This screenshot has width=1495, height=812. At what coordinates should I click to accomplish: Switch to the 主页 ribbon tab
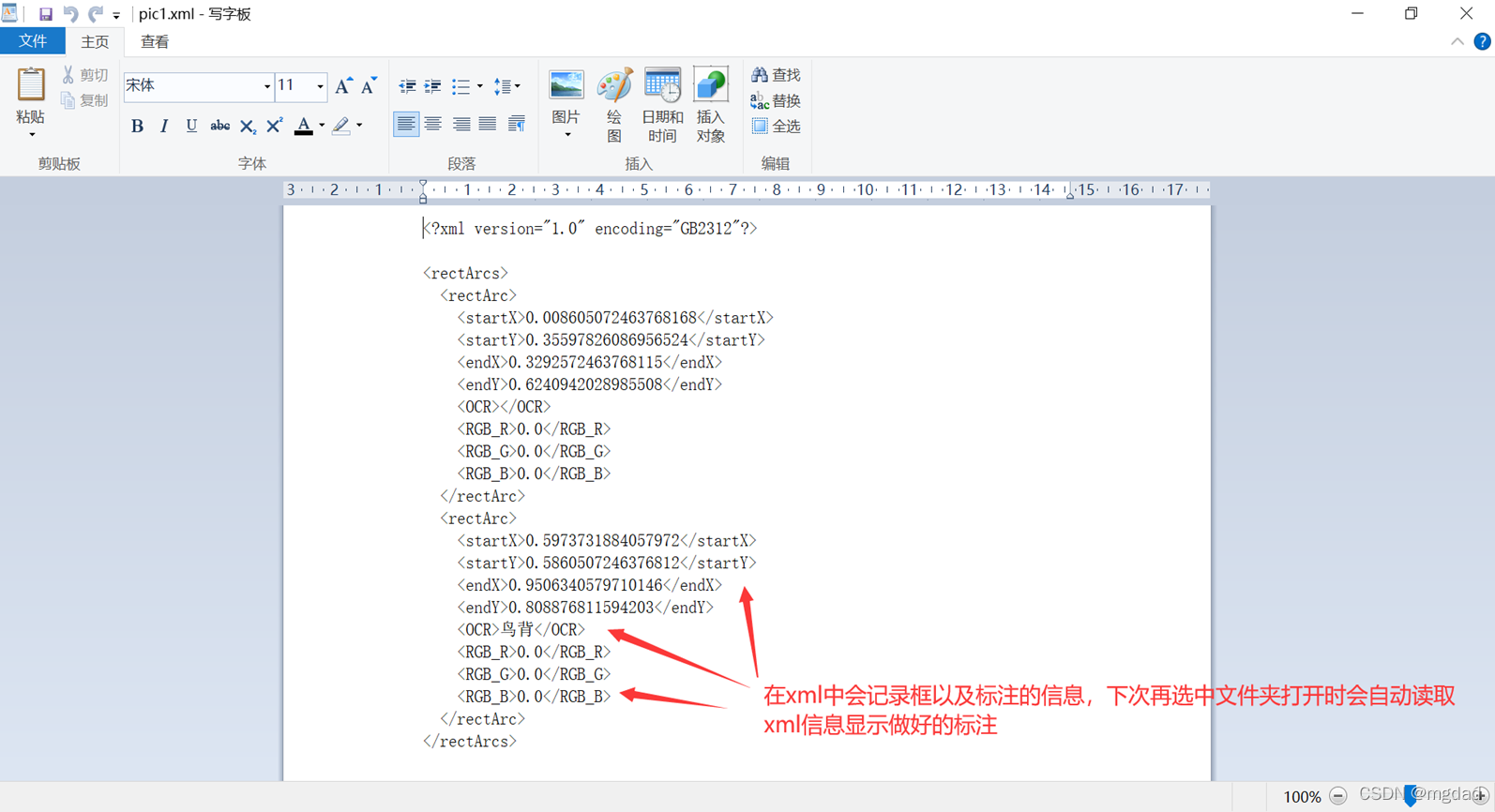[x=95, y=41]
